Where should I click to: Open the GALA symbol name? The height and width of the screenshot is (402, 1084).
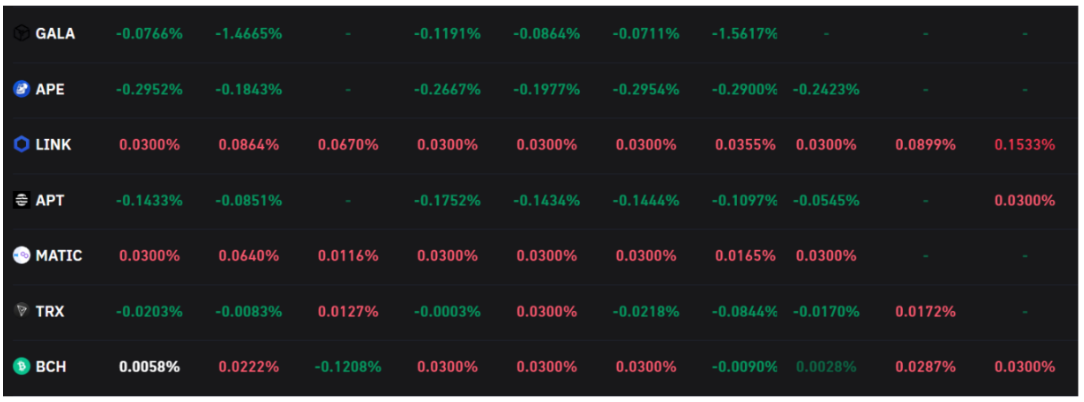(x=55, y=34)
